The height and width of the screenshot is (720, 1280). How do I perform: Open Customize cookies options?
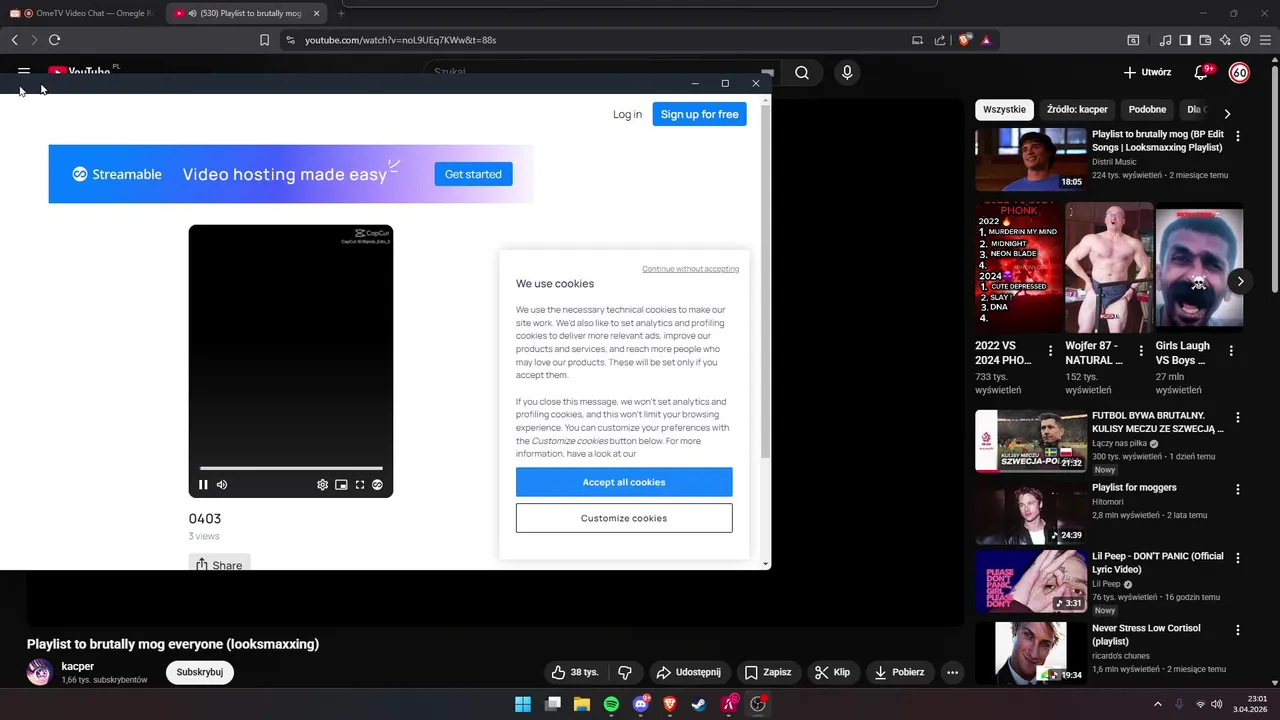[624, 518]
